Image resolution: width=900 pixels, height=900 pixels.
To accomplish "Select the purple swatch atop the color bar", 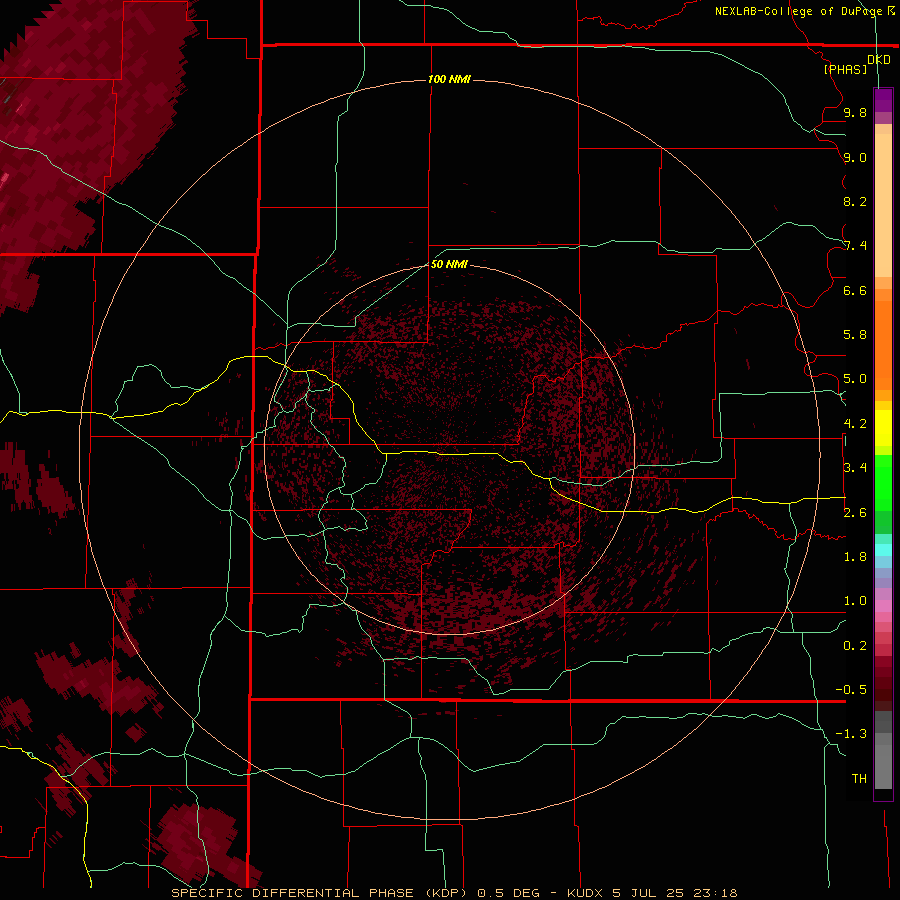I will pos(883,95).
